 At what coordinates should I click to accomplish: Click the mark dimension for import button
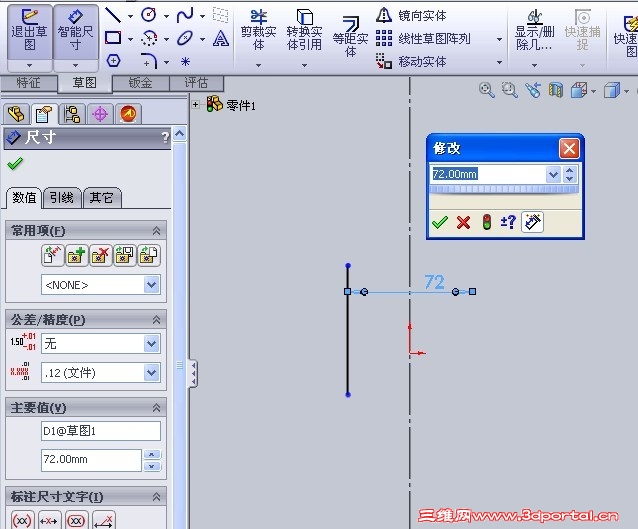tap(532, 222)
